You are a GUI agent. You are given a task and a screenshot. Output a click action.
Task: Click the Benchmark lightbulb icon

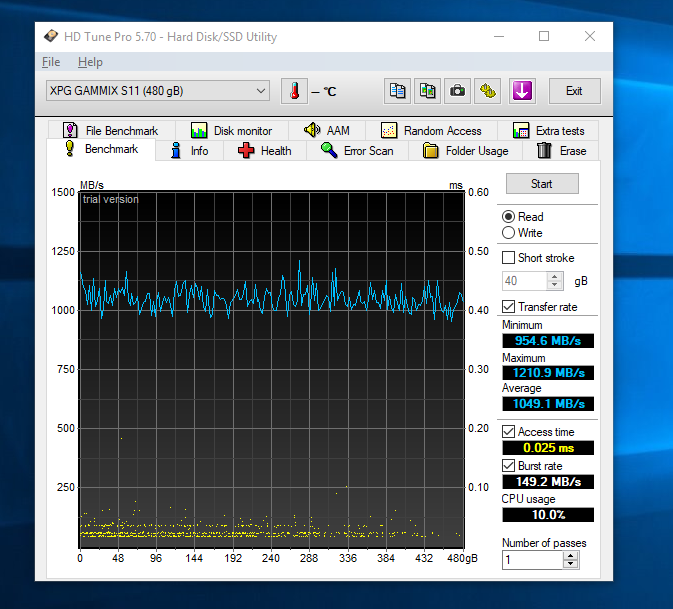click(70, 148)
